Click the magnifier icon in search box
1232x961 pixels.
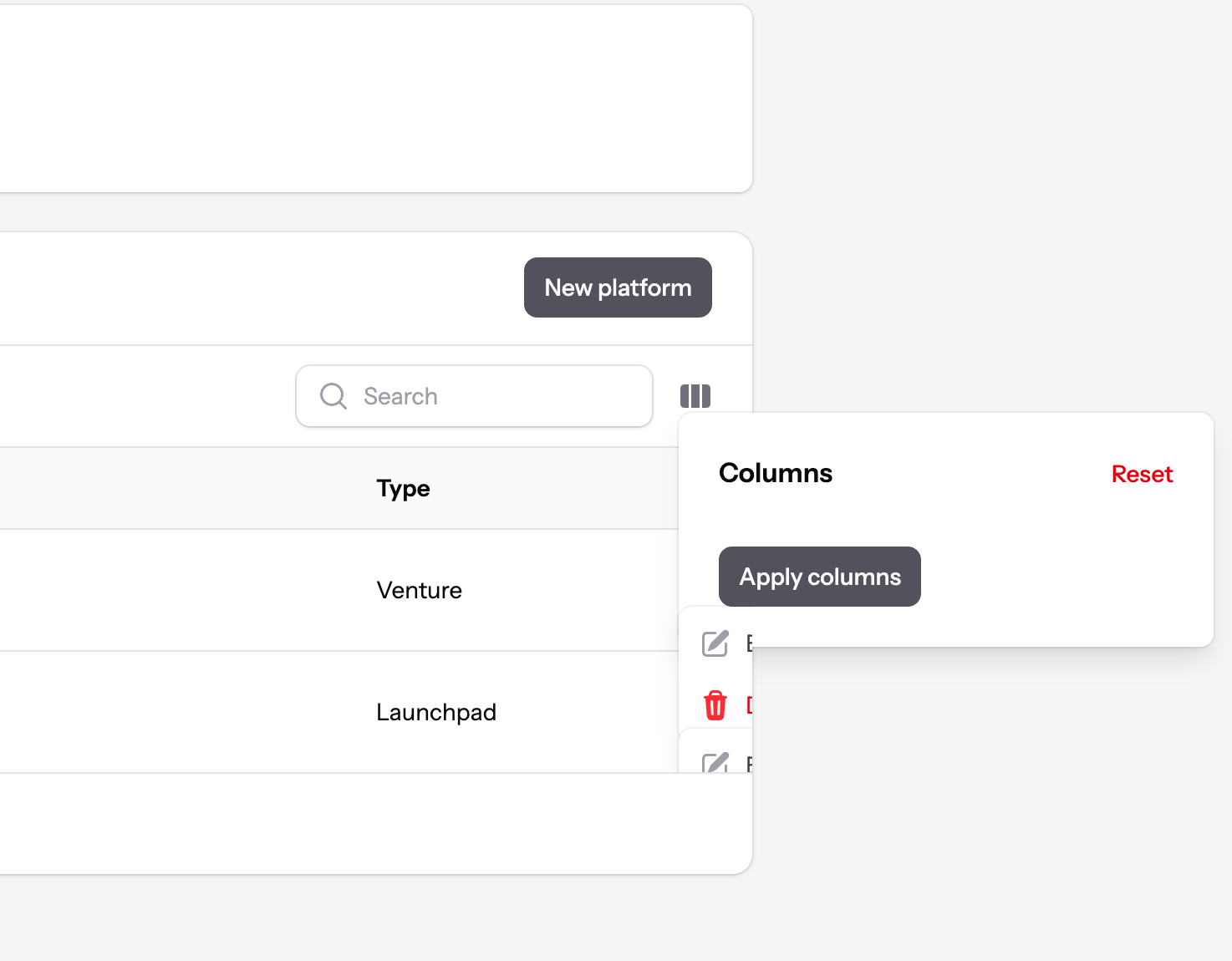[333, 396]
